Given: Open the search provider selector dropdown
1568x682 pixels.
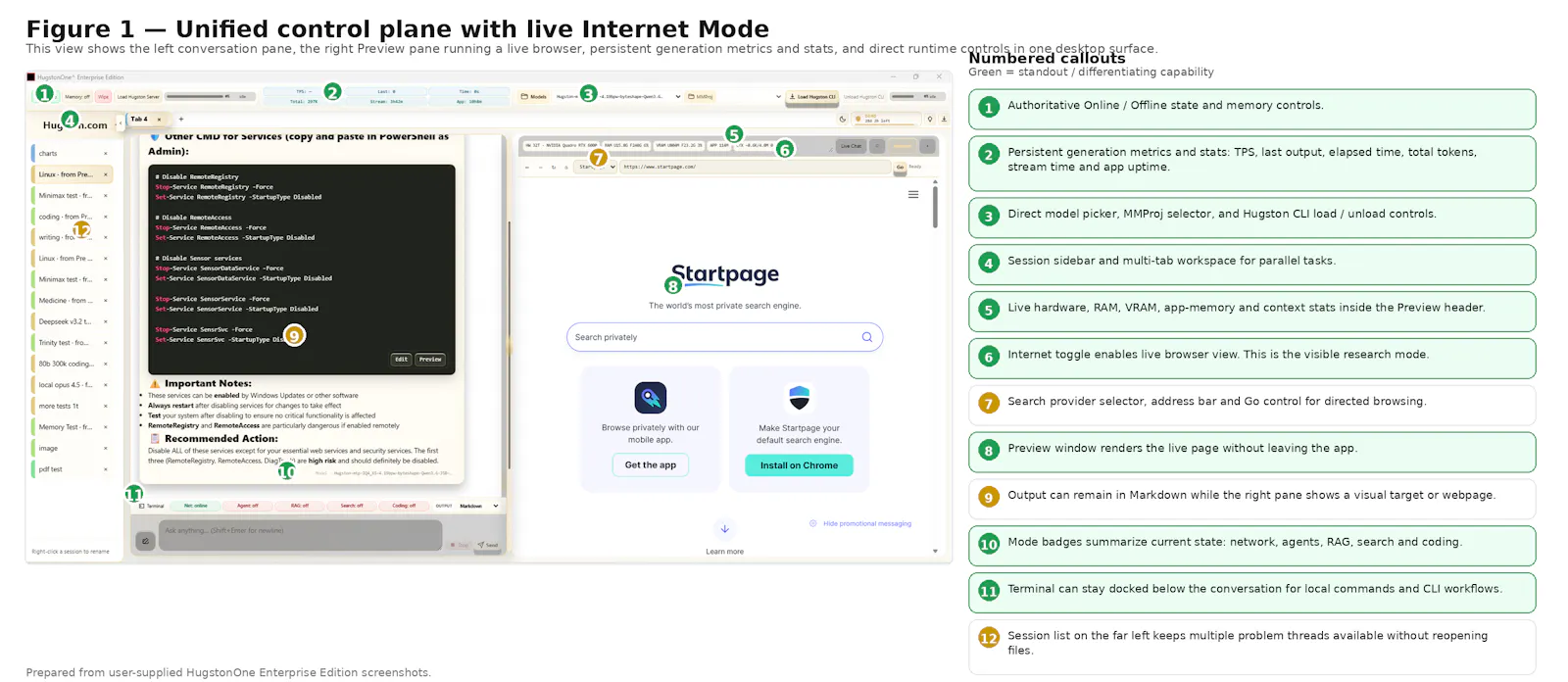Looking at the screenshot, I should coord(596,167).
